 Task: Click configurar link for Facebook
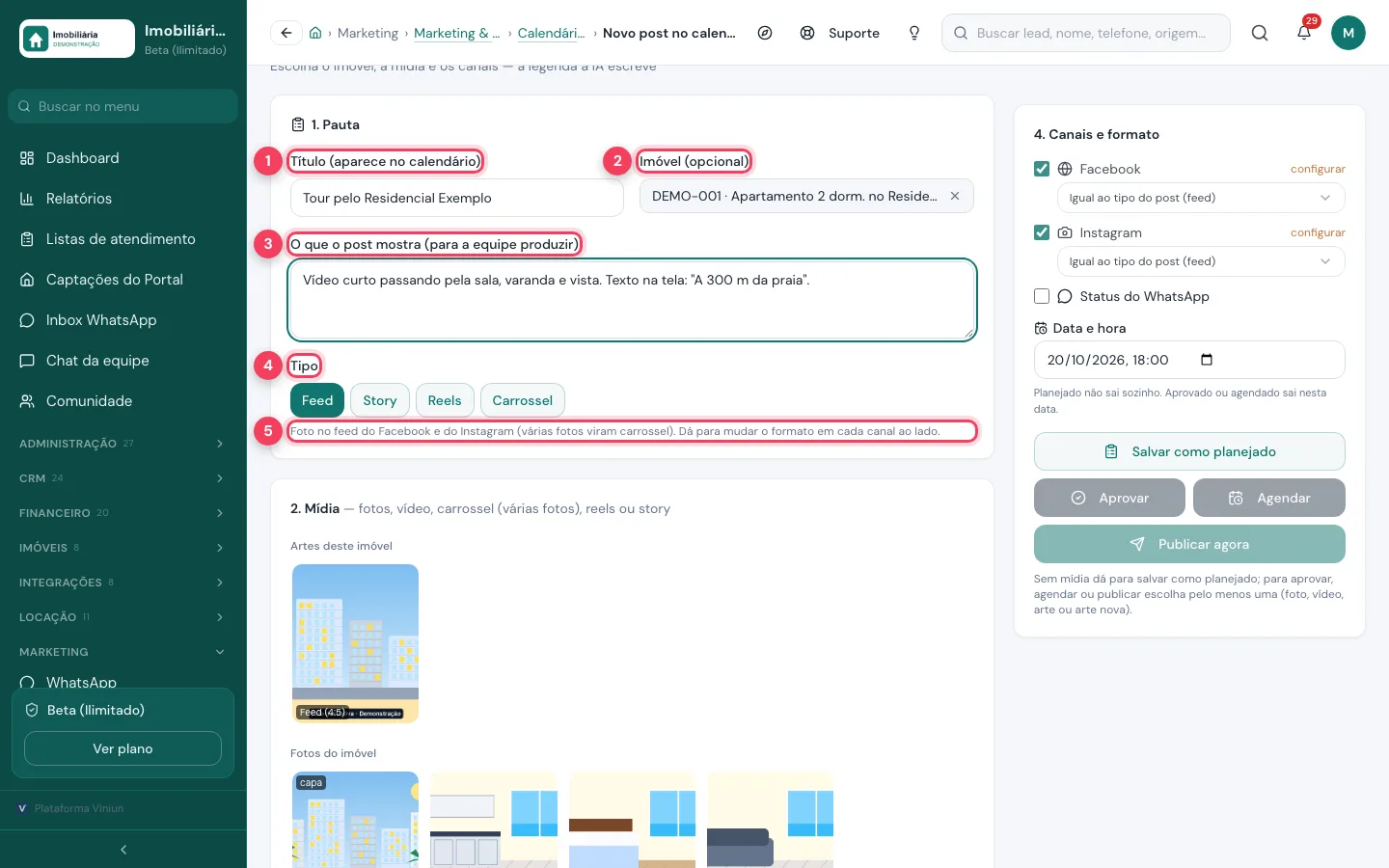pos(1318,169)
